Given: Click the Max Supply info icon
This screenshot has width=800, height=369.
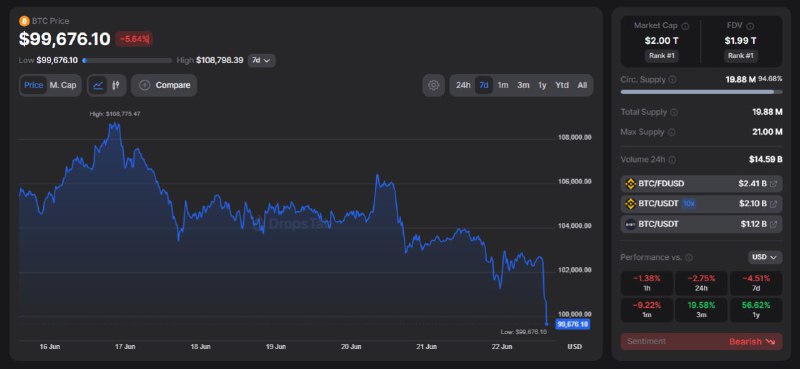Looking at the screenshot, I should (x=671, y=132).
